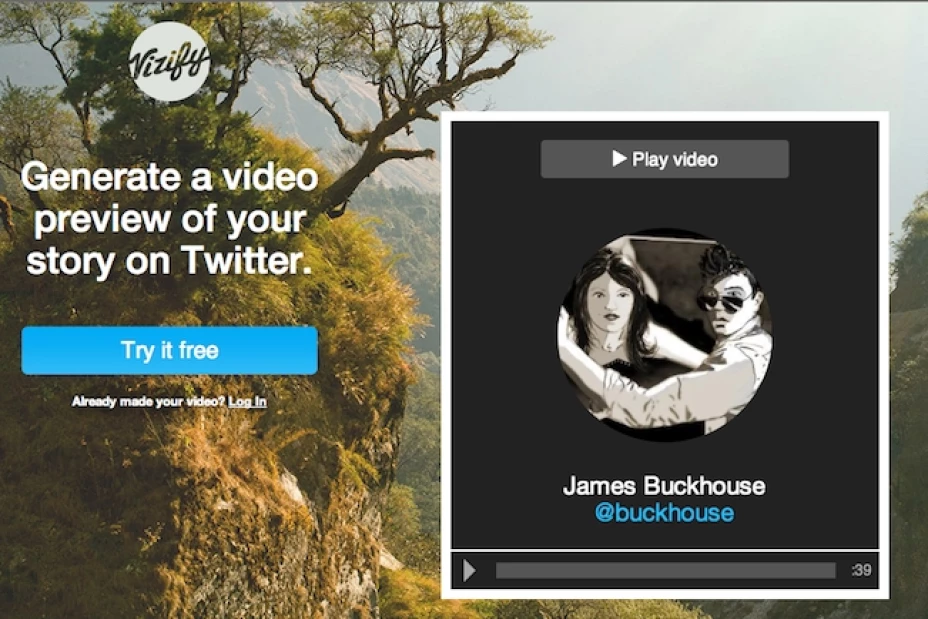Click the @buckhouse Twitter handle

point(663,514)
